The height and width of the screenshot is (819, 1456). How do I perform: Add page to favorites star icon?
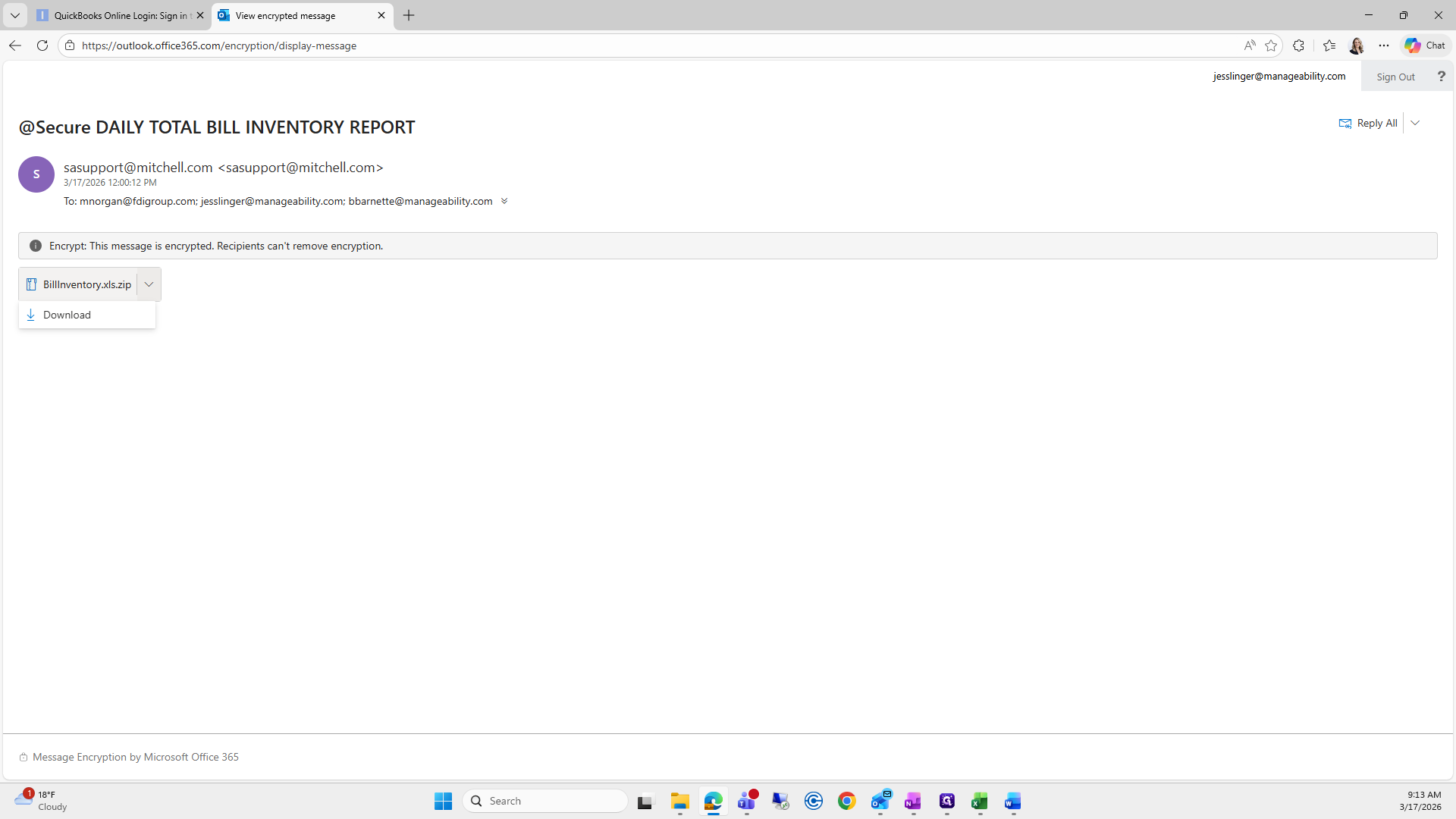[x=1271, y=45]
